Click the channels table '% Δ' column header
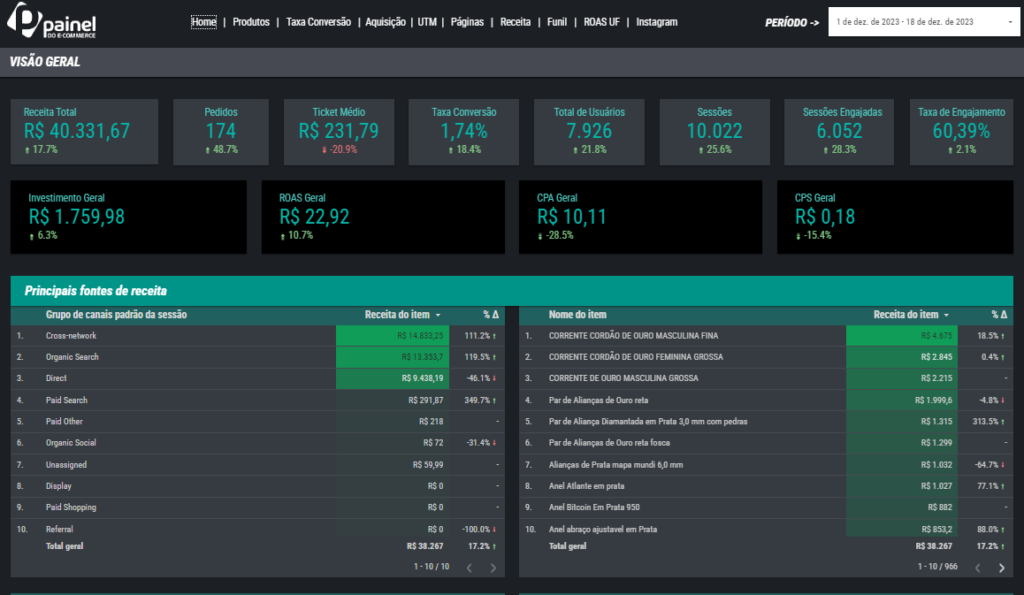The width and height of the screenshot is (1024, 595). click(490, 315)
